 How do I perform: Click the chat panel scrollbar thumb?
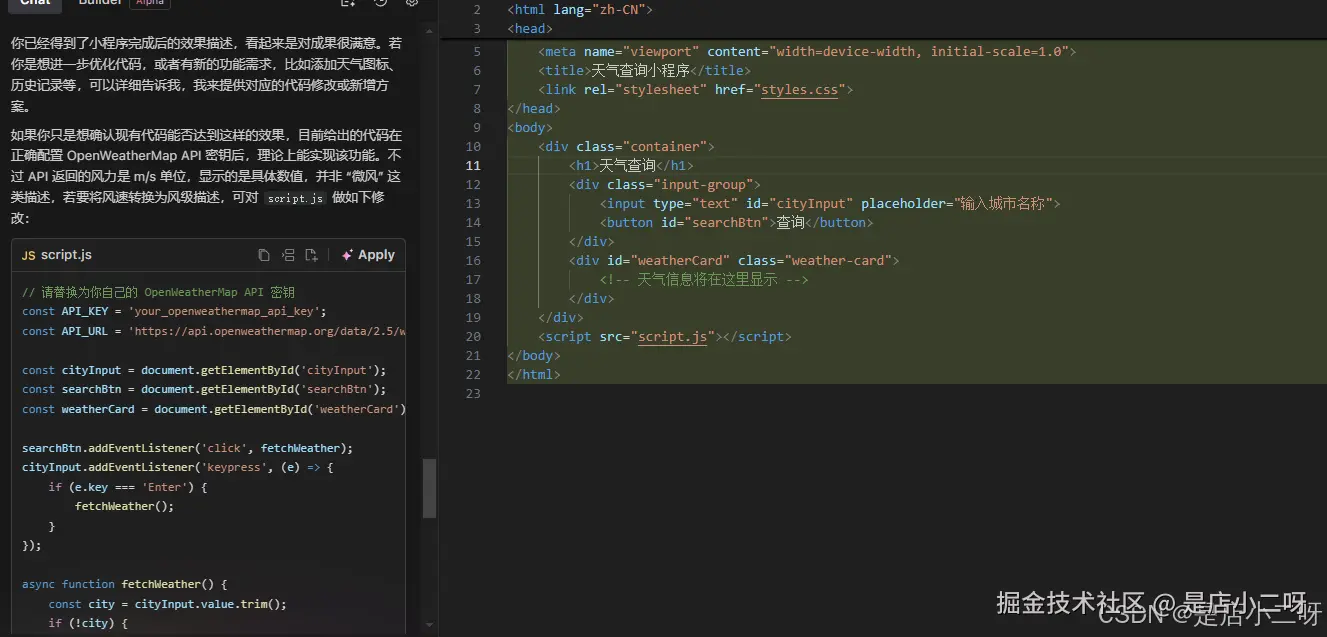(x=430, y=488)
